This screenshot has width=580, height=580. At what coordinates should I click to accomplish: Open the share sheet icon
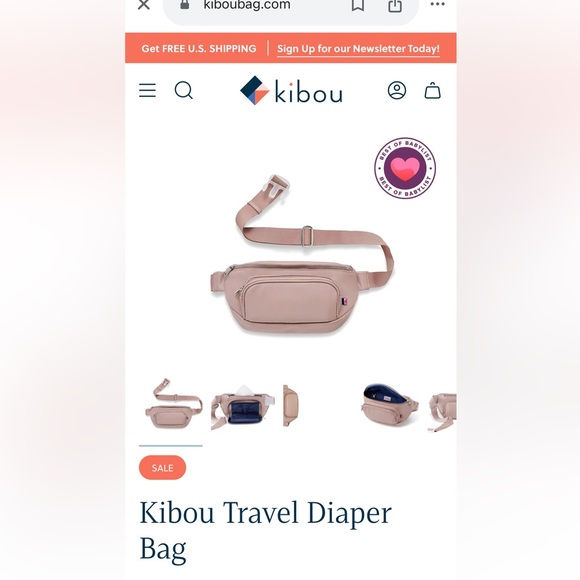pos(395,5)
